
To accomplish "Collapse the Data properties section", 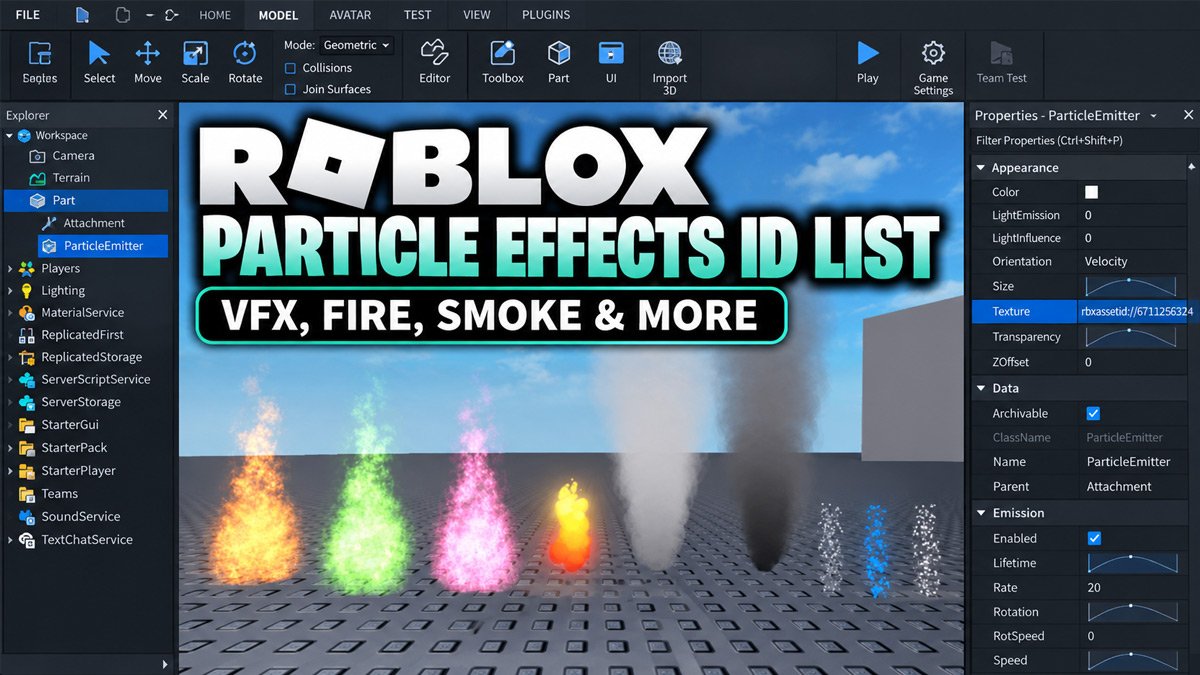I will [x=981, y=388].
